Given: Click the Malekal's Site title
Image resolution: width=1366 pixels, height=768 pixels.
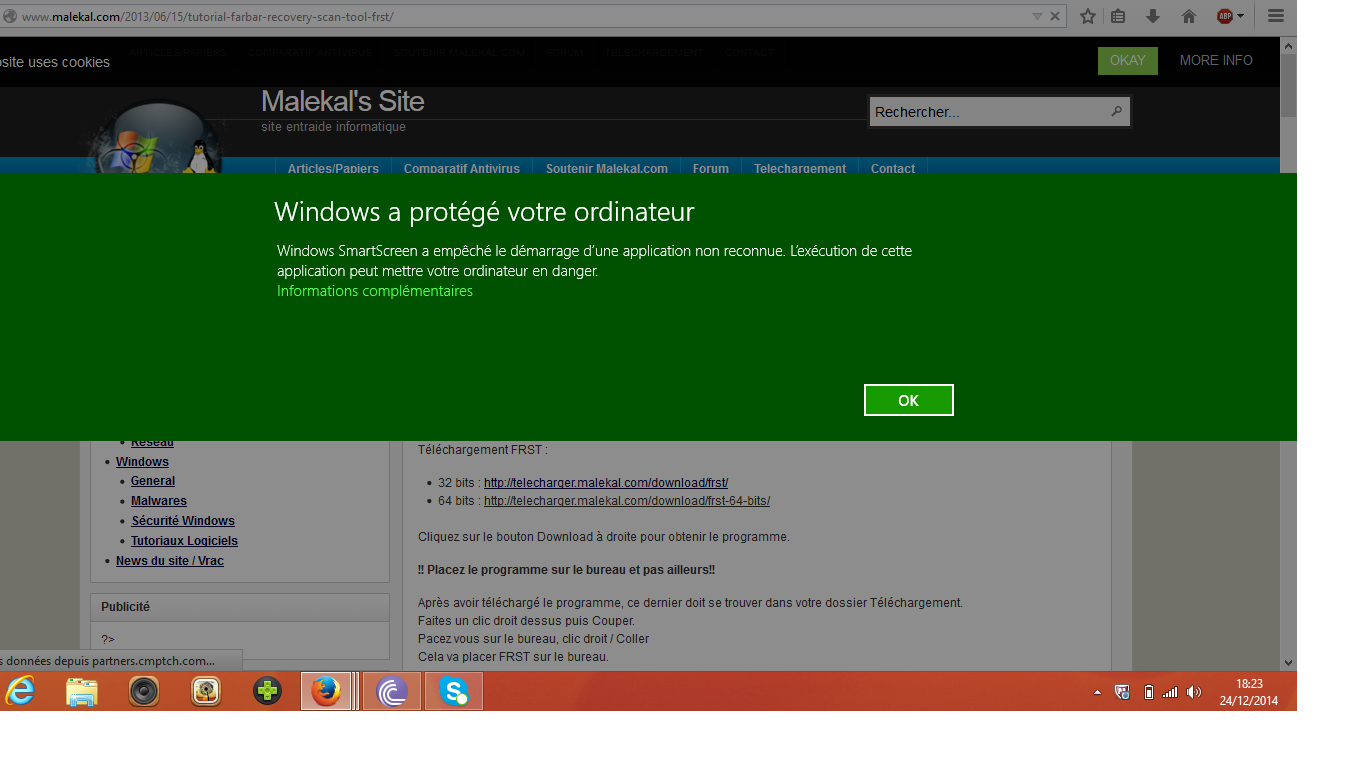Looking at the screenshot, I should [x=342, y=102].
